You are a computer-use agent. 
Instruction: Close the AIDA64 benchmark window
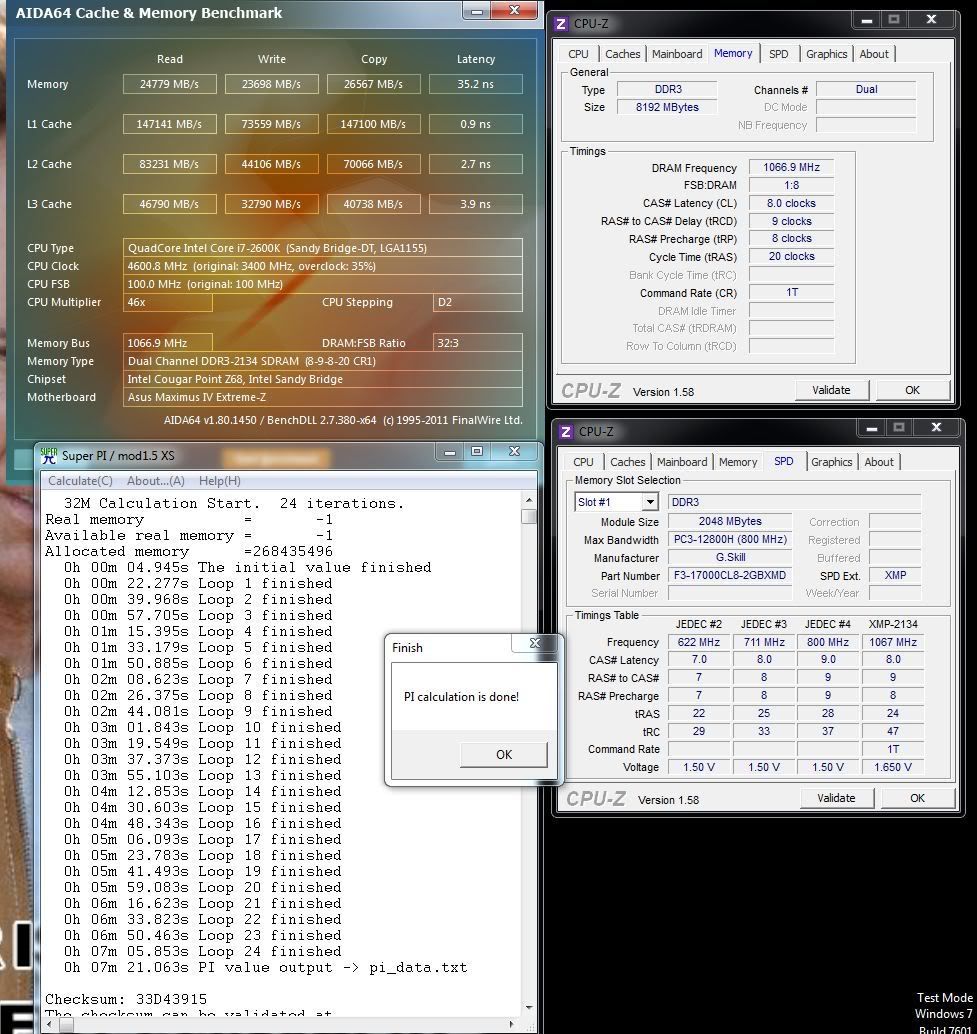click(515, 11)
